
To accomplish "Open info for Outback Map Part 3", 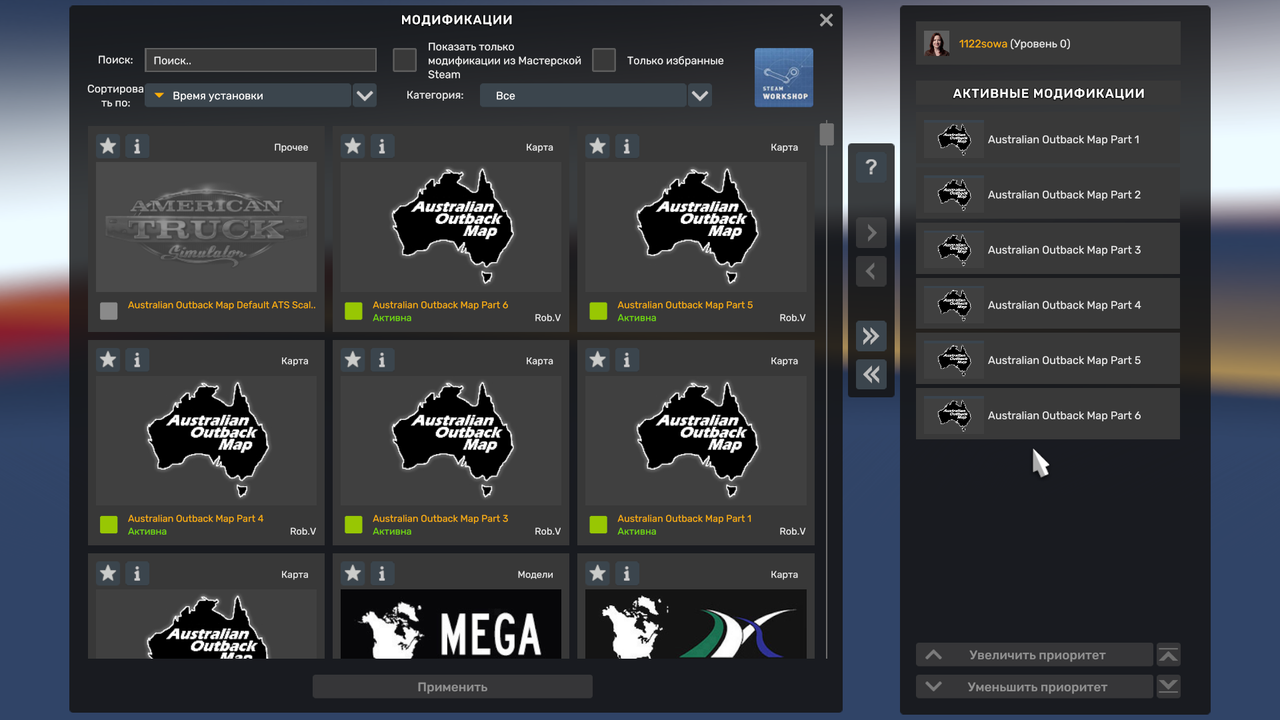I will (x=382, y=359).
